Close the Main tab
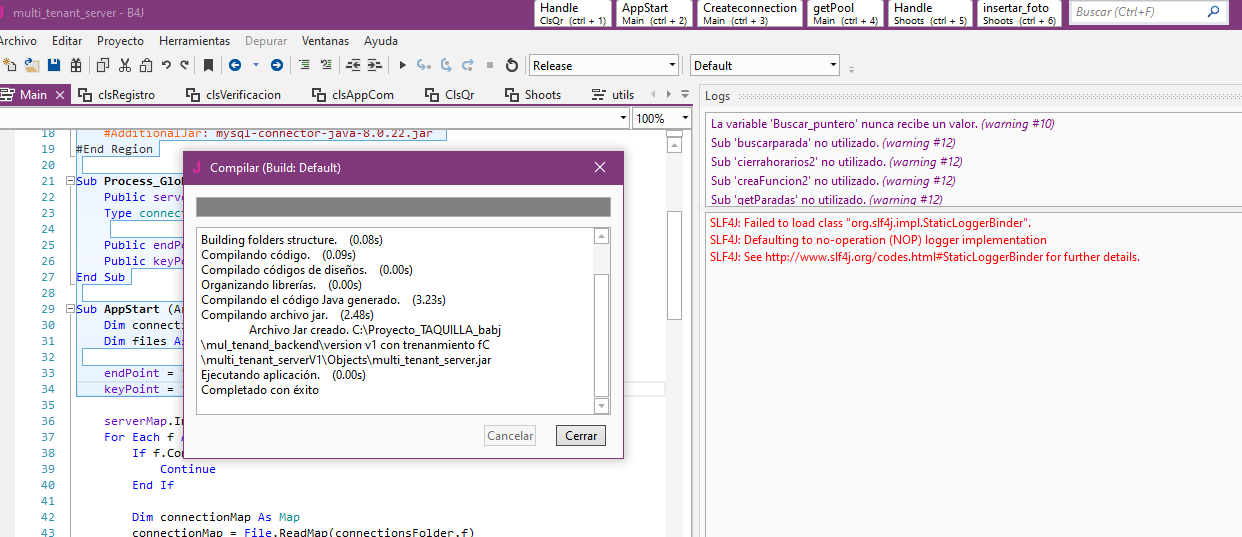The height and width of the screenshot is (537, 1242). pyautogui.click(x=60, y=95)
